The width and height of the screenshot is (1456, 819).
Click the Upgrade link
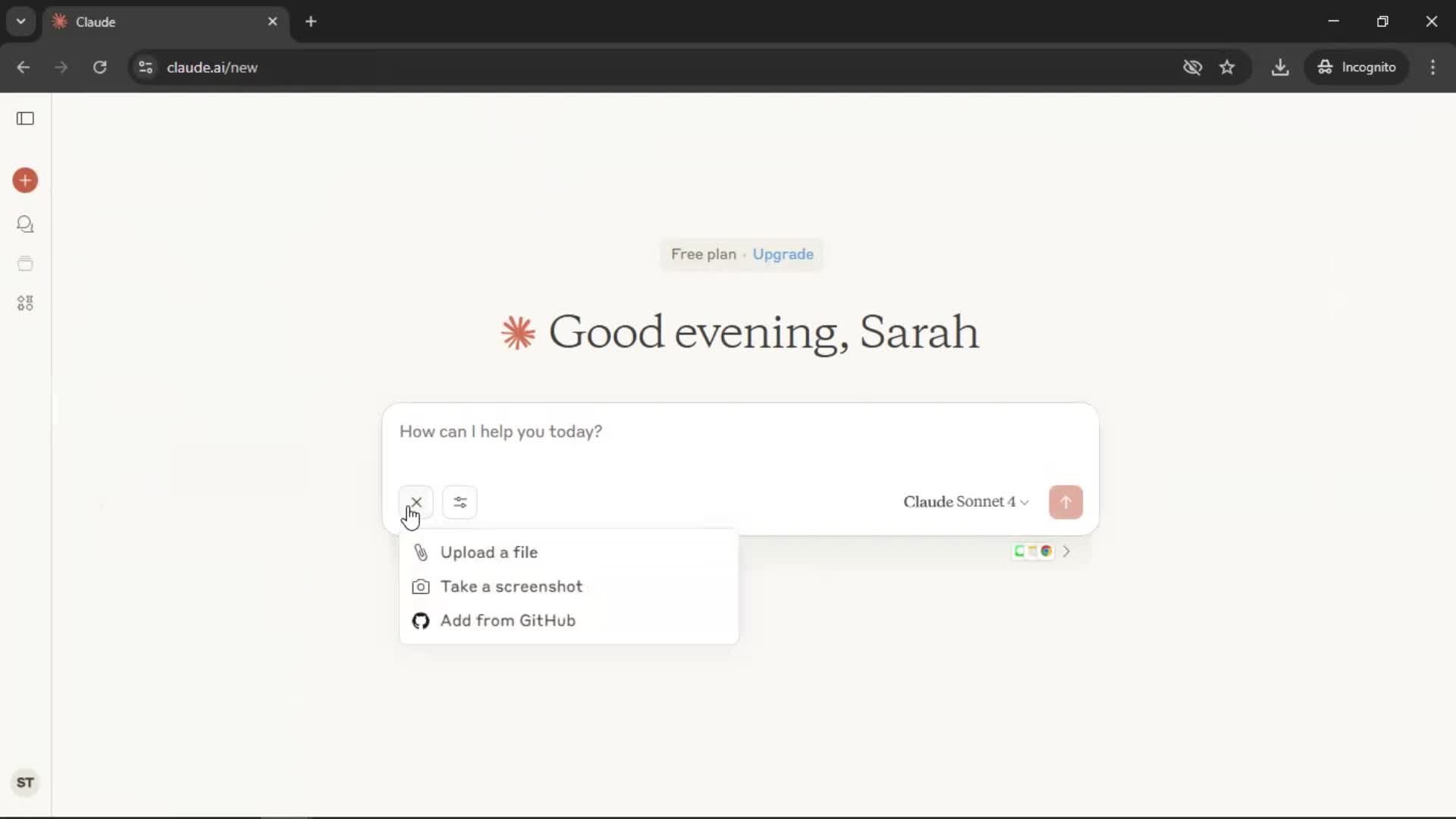(783, 254)
